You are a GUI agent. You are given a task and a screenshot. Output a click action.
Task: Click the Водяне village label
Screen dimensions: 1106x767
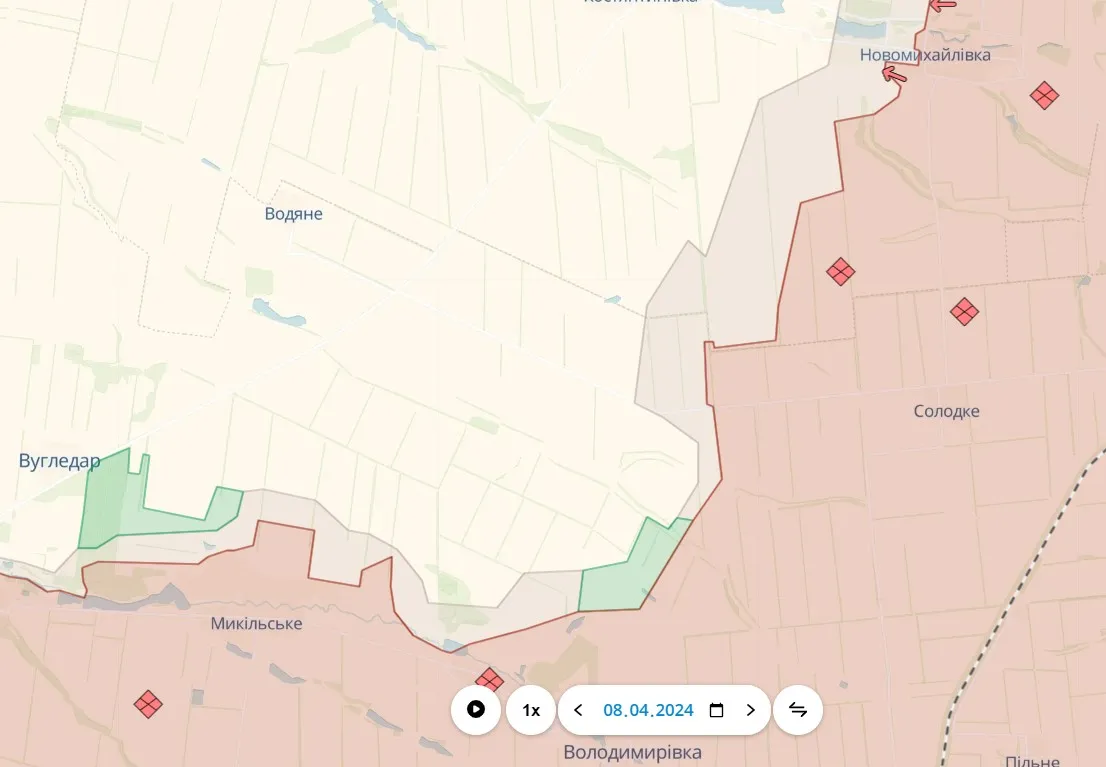point(293,214)
